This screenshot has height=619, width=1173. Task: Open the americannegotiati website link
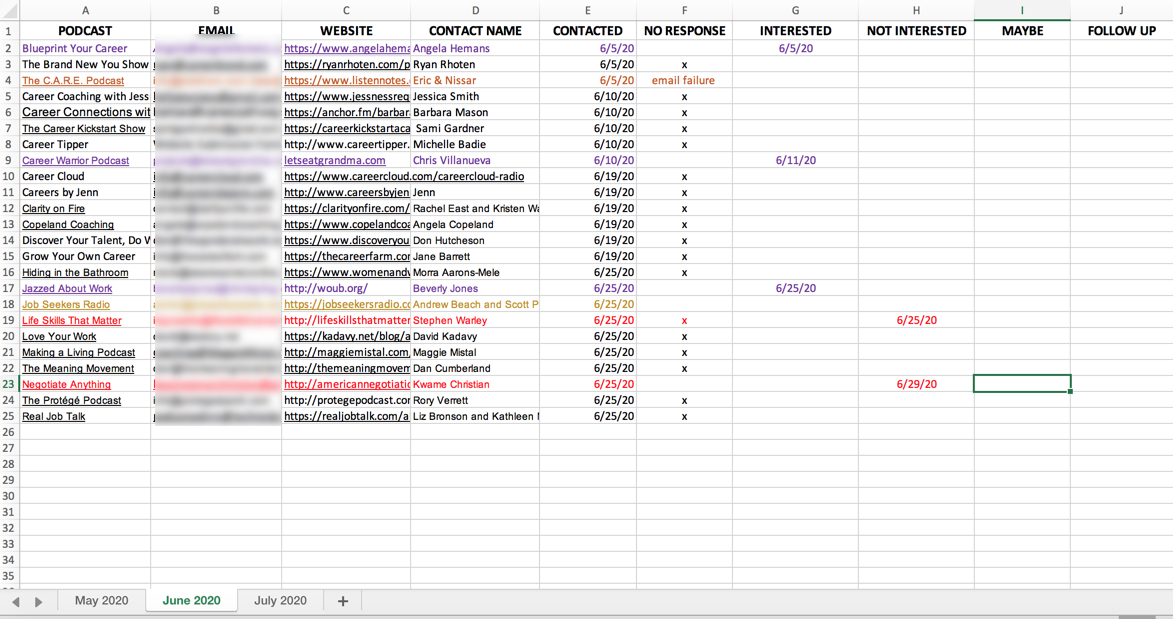coord(347,384)
